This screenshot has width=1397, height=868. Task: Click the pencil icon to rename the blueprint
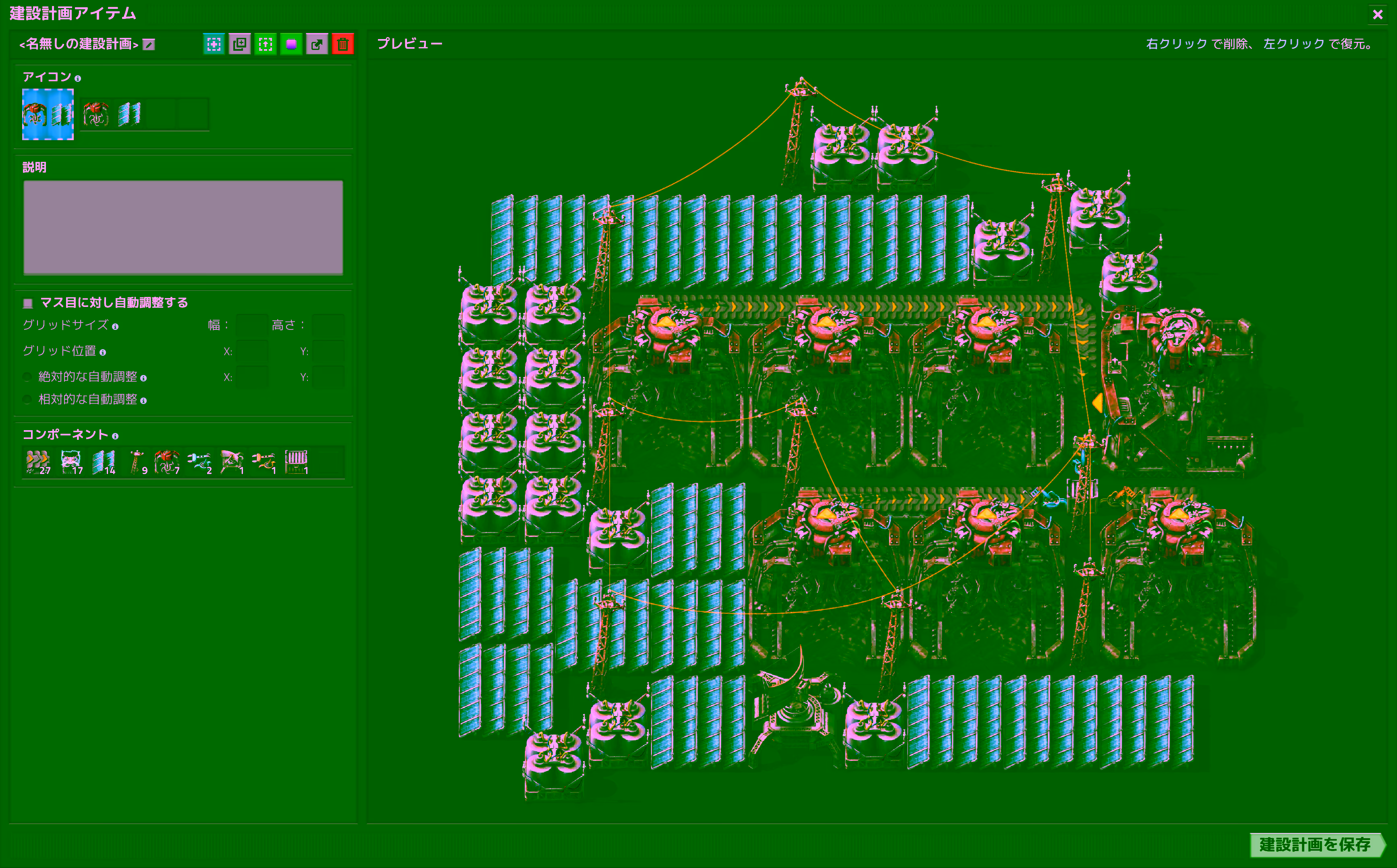(x=149, y=44)
